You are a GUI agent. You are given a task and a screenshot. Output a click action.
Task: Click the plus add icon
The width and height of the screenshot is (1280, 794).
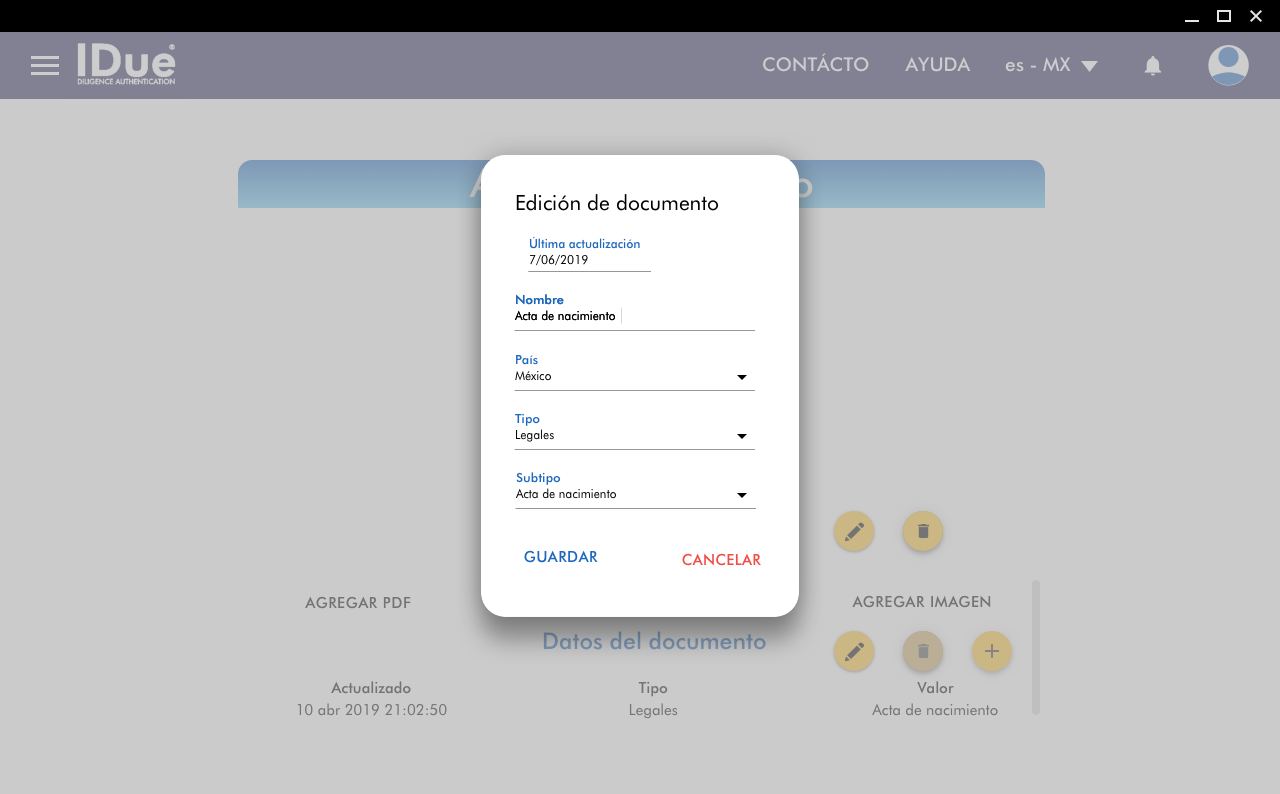[x=991, y=652]
